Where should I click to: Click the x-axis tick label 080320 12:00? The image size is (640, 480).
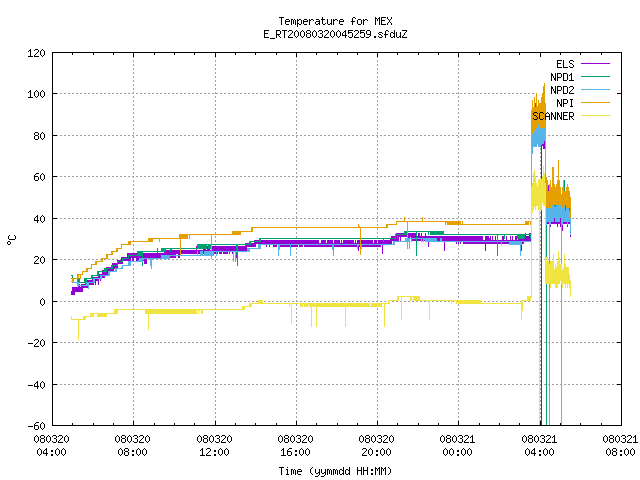215,446
